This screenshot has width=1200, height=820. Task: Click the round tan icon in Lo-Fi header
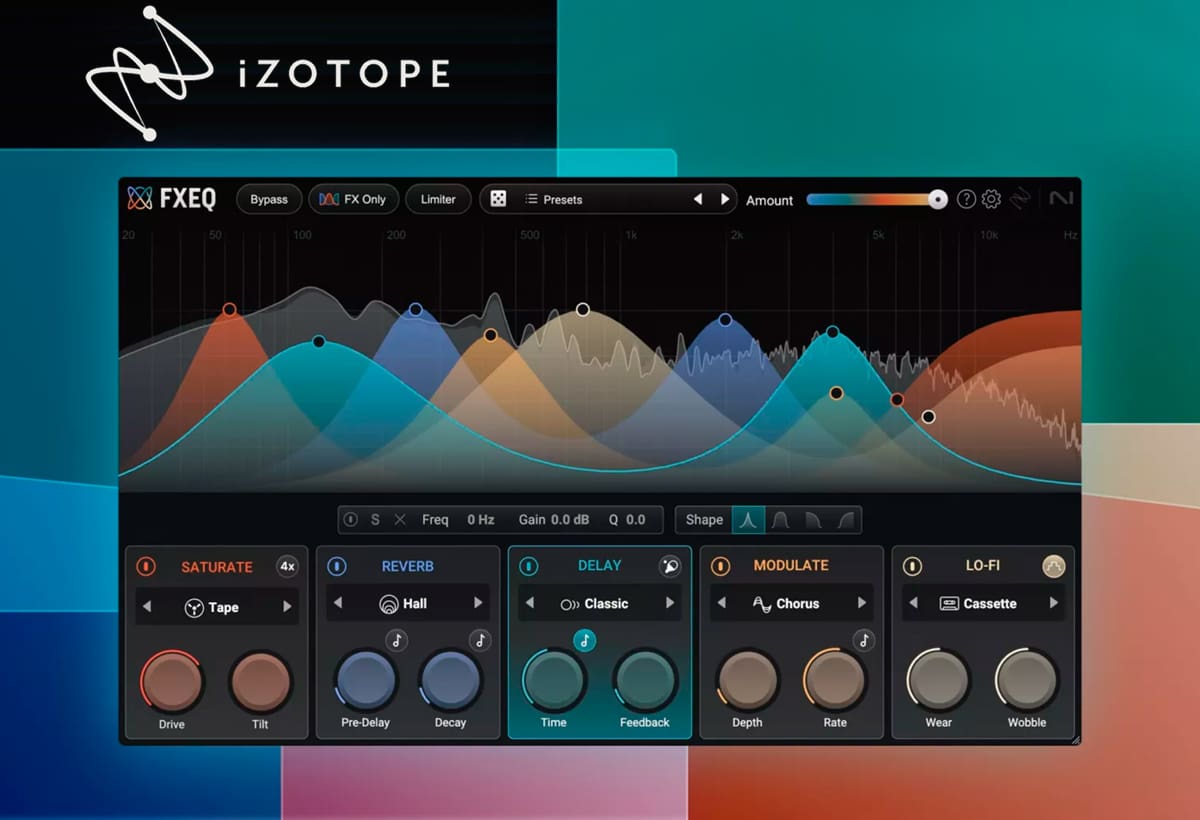[1054, 566]
